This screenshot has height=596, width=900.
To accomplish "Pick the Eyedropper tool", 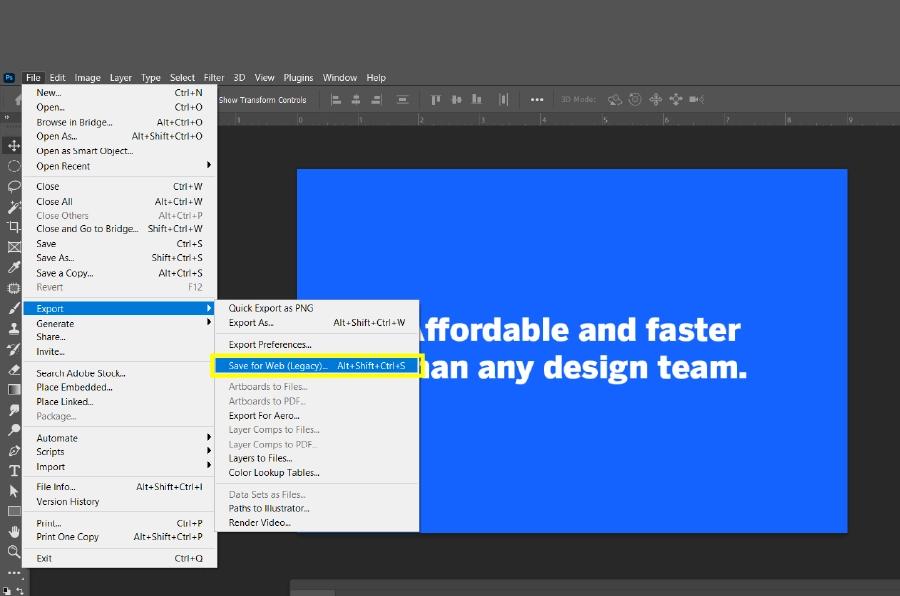I will pyautogui.click(x=14, y=268).
